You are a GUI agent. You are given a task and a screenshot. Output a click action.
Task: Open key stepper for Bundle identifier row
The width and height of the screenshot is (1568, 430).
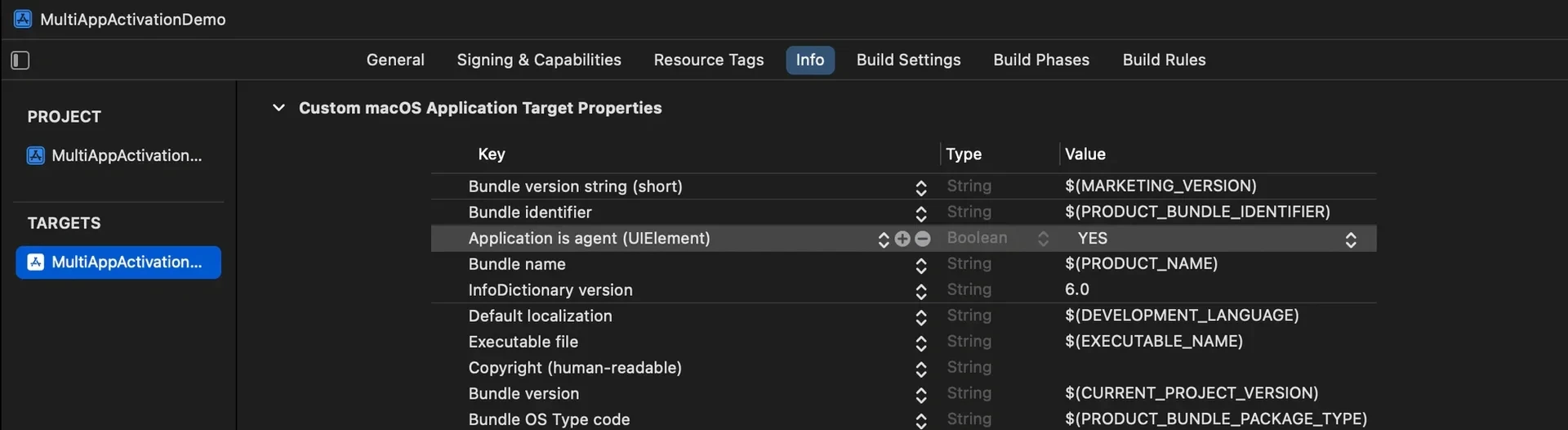(921, 213)
